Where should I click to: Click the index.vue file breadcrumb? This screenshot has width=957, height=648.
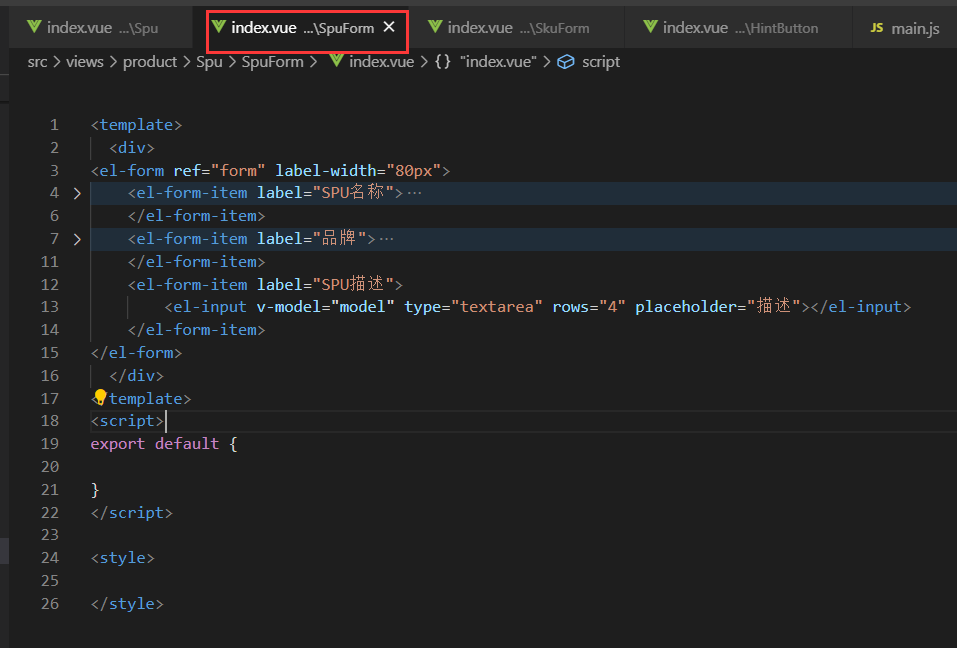click(x=381, y=62)
